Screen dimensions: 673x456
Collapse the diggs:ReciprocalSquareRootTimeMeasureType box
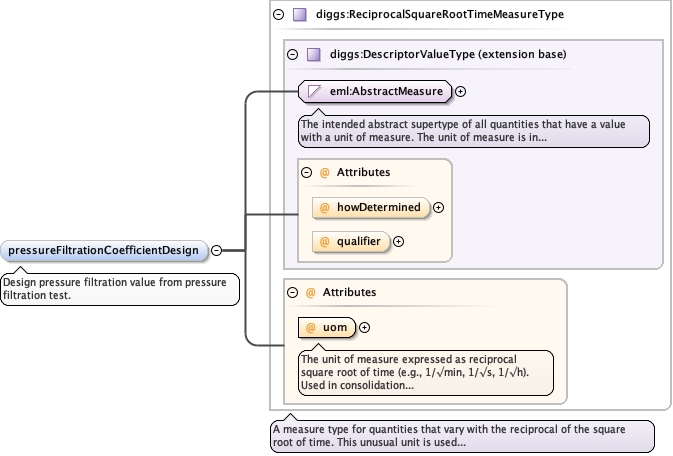pos(277,15)
